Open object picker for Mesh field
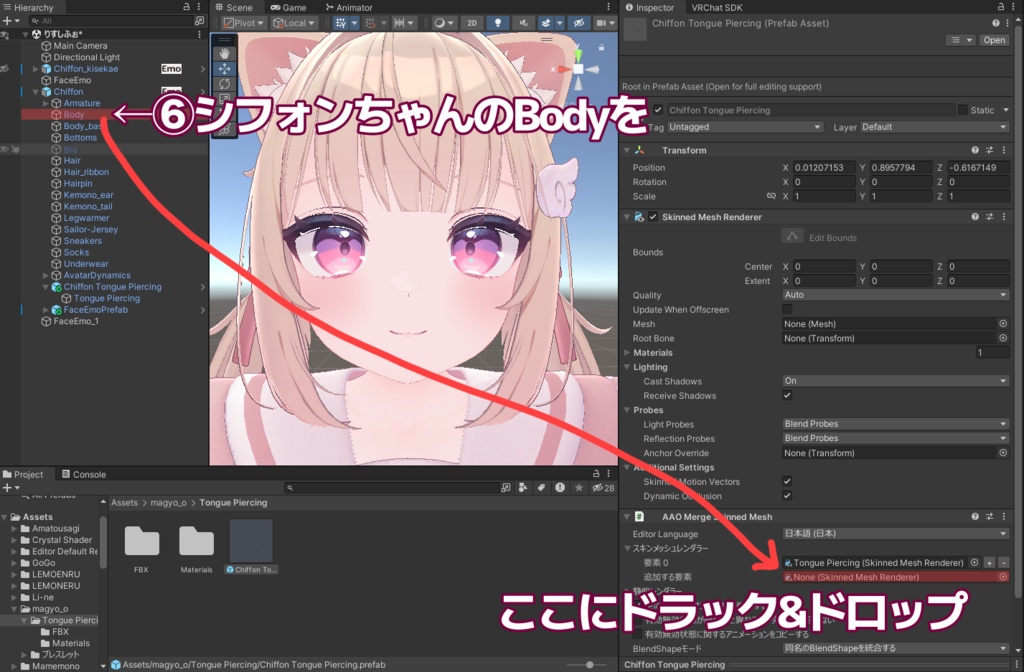Image resolution: width=1024 pixels, height=672 pixels. click(1002, 323)
